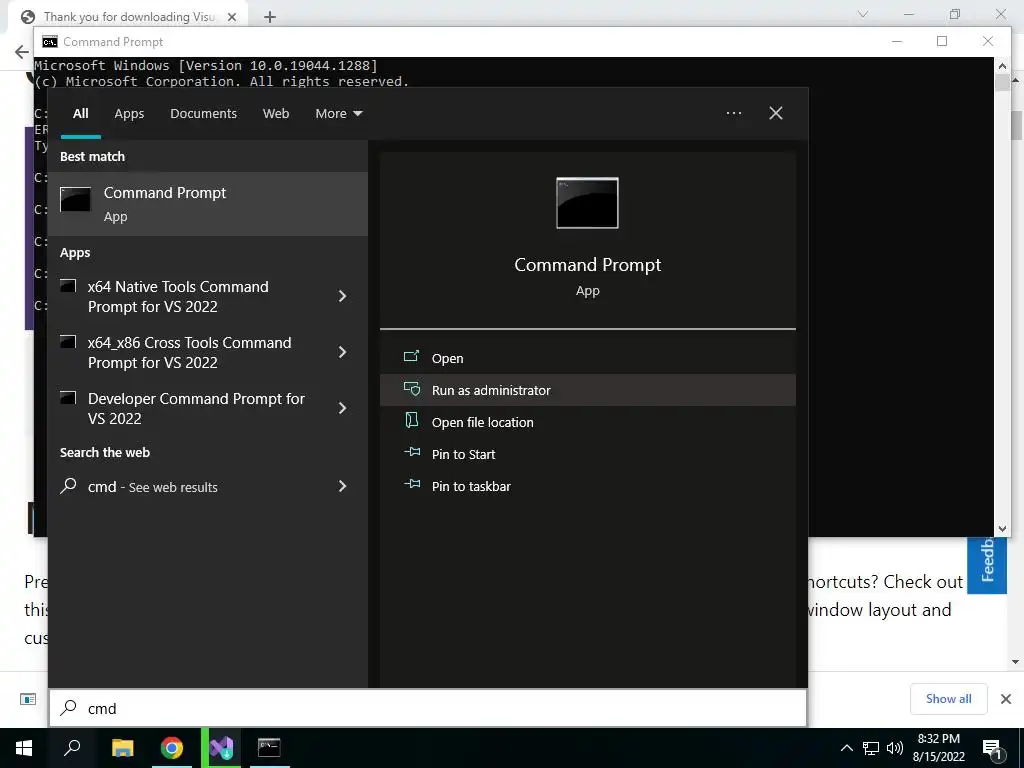The width and height of the screenshot is (1024, 768).
Task: Select the Apps search filter tab
Action: [x=129, y=114]
